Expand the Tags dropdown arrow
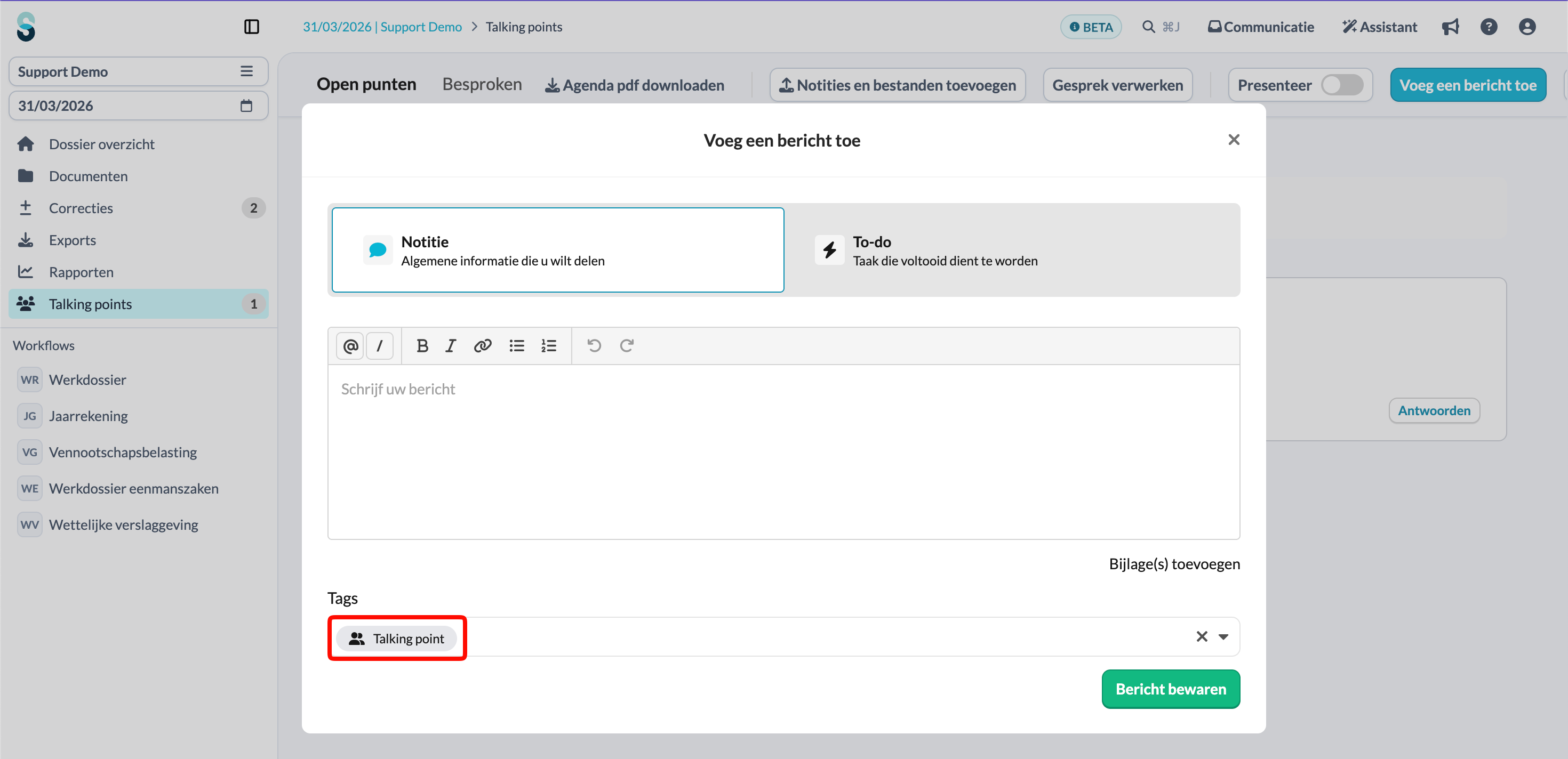The image size is (1568, 759). click(1223, 637)
